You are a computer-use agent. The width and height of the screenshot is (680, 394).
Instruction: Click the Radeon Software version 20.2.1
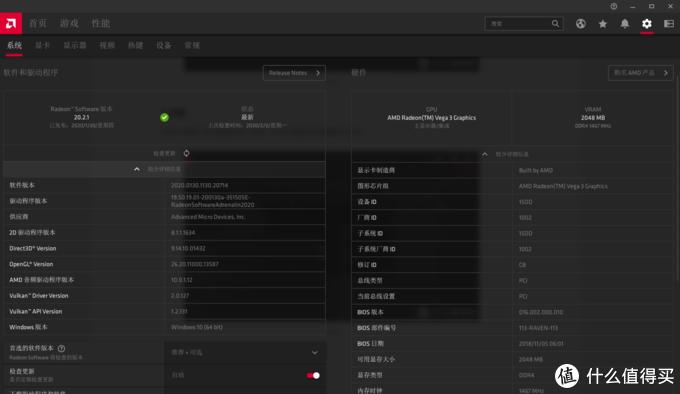82,117
